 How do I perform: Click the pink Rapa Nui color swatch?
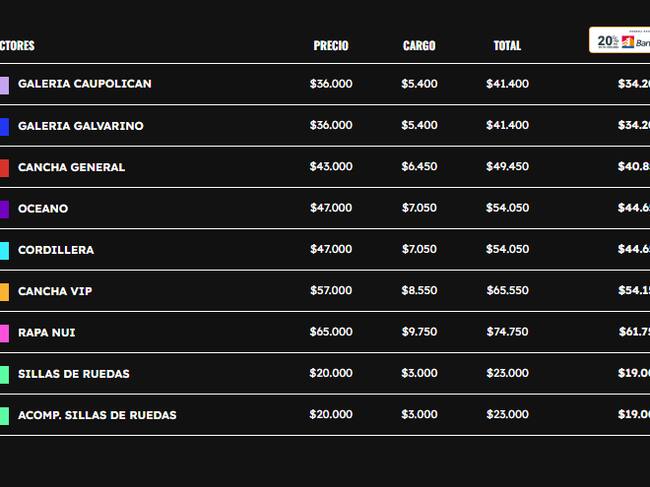[4, 333]
